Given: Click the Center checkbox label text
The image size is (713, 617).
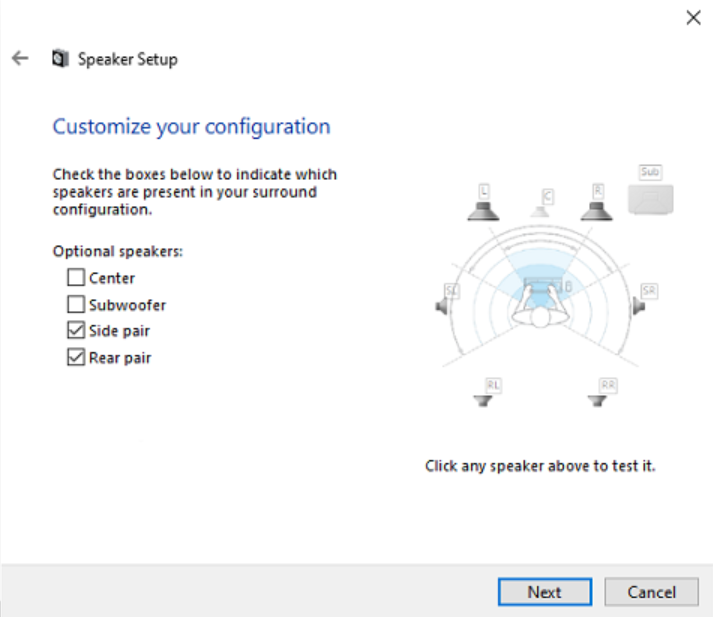Looking at the screenshot, I should pyautogui.click(x=112, y=278).
